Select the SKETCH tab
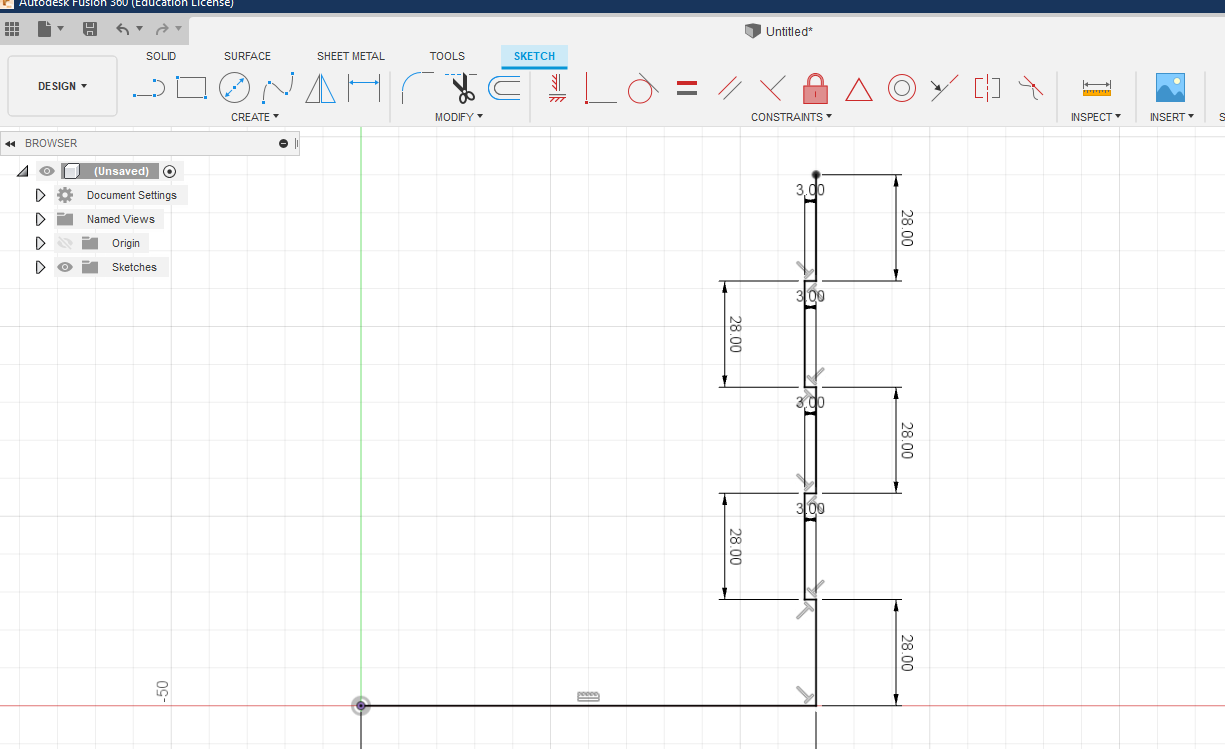 click(534, 56)
